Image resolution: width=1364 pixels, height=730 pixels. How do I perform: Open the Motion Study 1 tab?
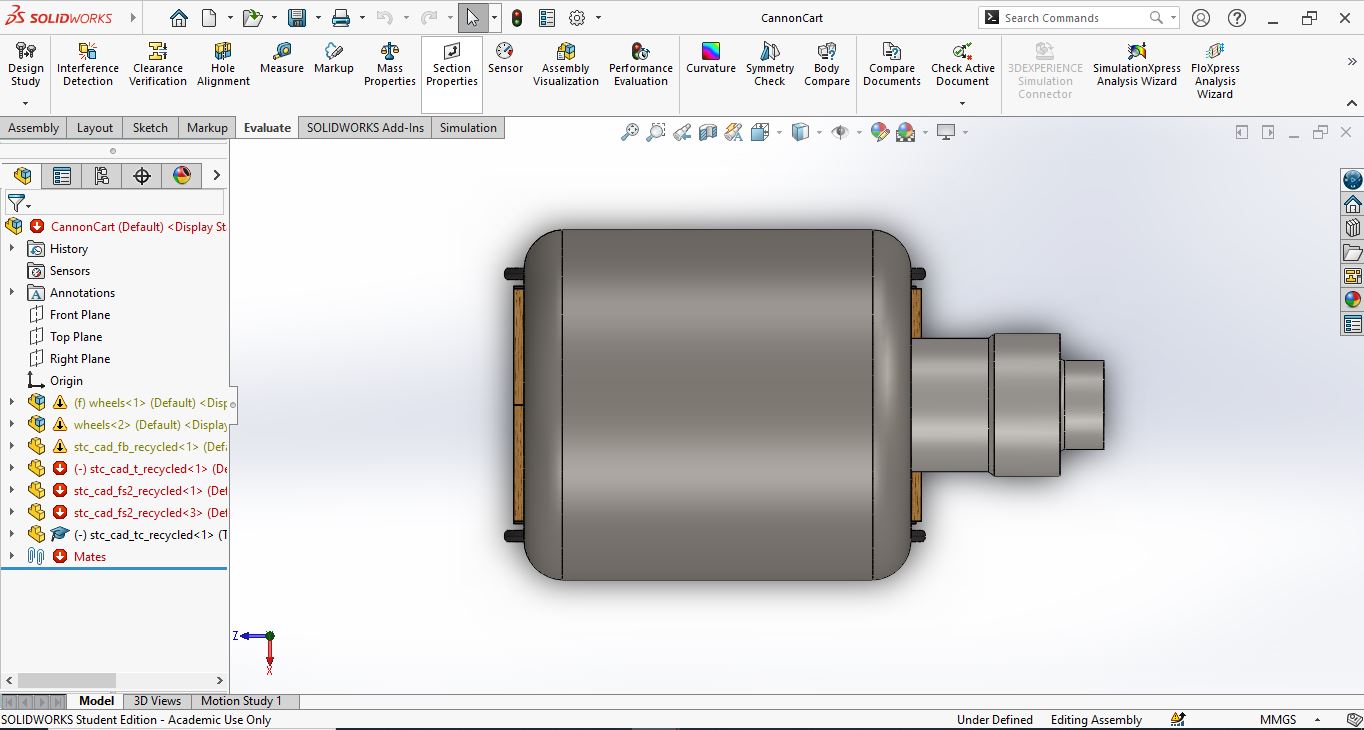click(x=241, y=701)
